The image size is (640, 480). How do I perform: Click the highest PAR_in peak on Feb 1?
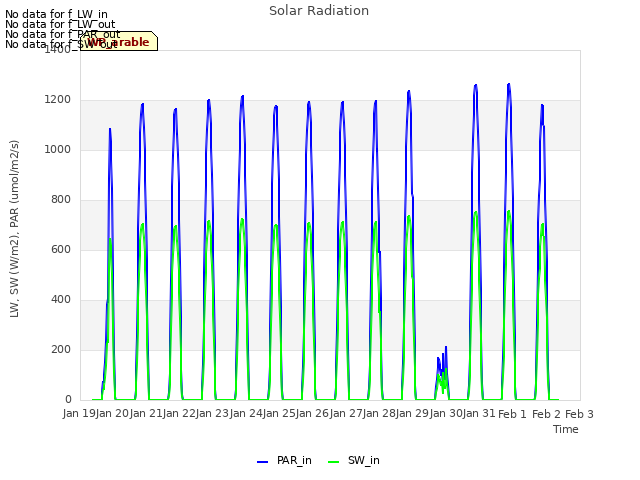[509, 84]
